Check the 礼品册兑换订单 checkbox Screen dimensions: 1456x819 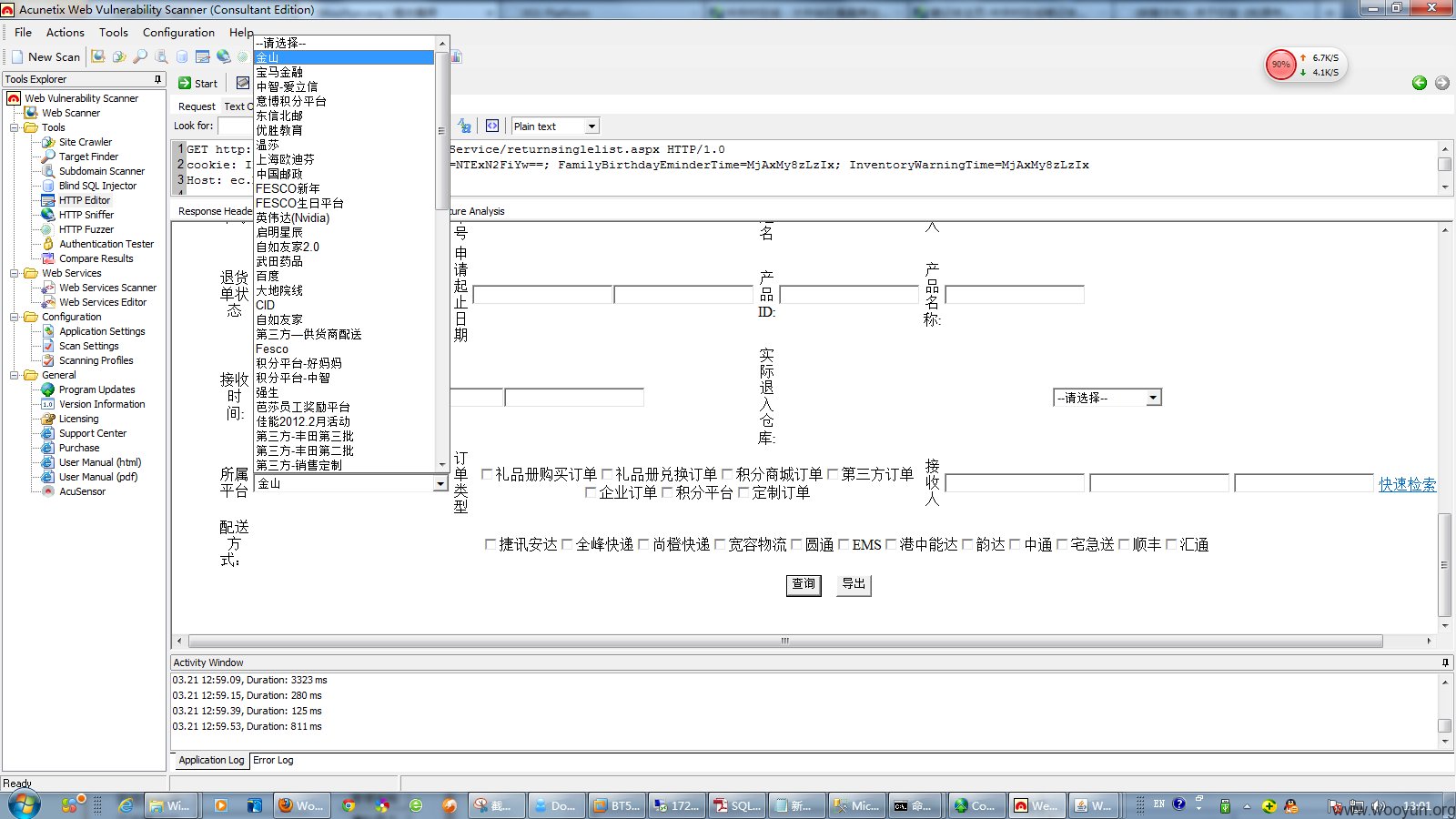607,474
